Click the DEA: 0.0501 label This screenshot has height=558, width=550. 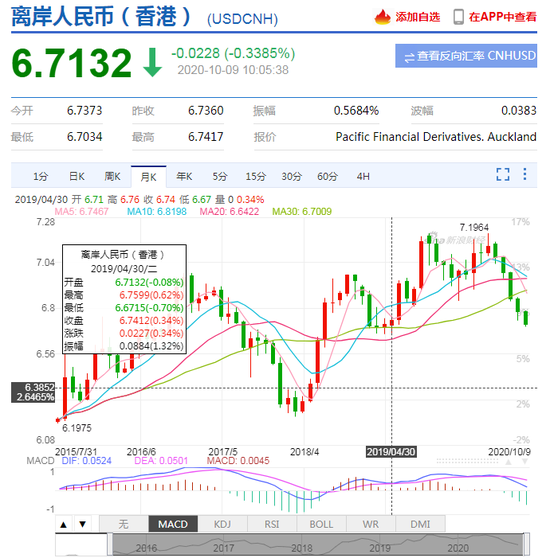(x=161, y=461)
